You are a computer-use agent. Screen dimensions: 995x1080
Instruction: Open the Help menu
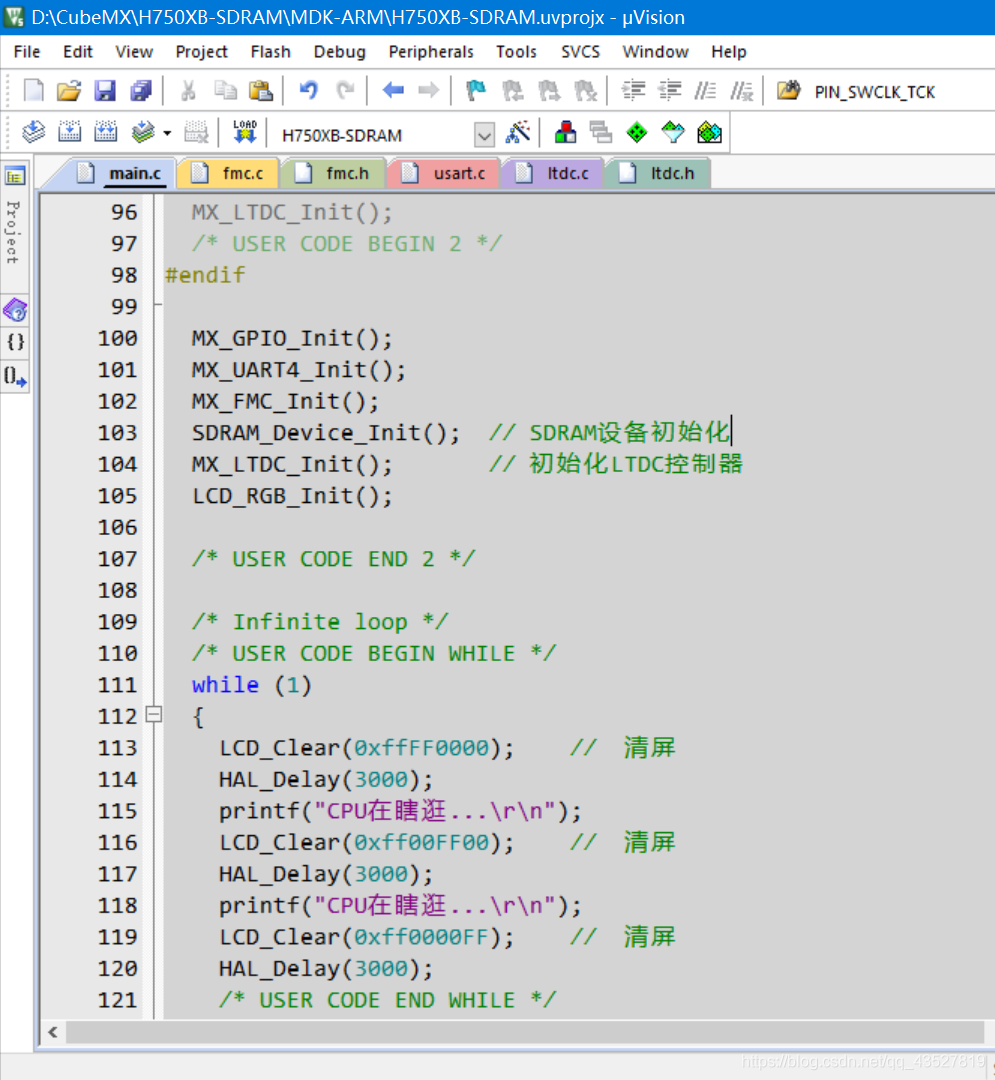(729, 52)
